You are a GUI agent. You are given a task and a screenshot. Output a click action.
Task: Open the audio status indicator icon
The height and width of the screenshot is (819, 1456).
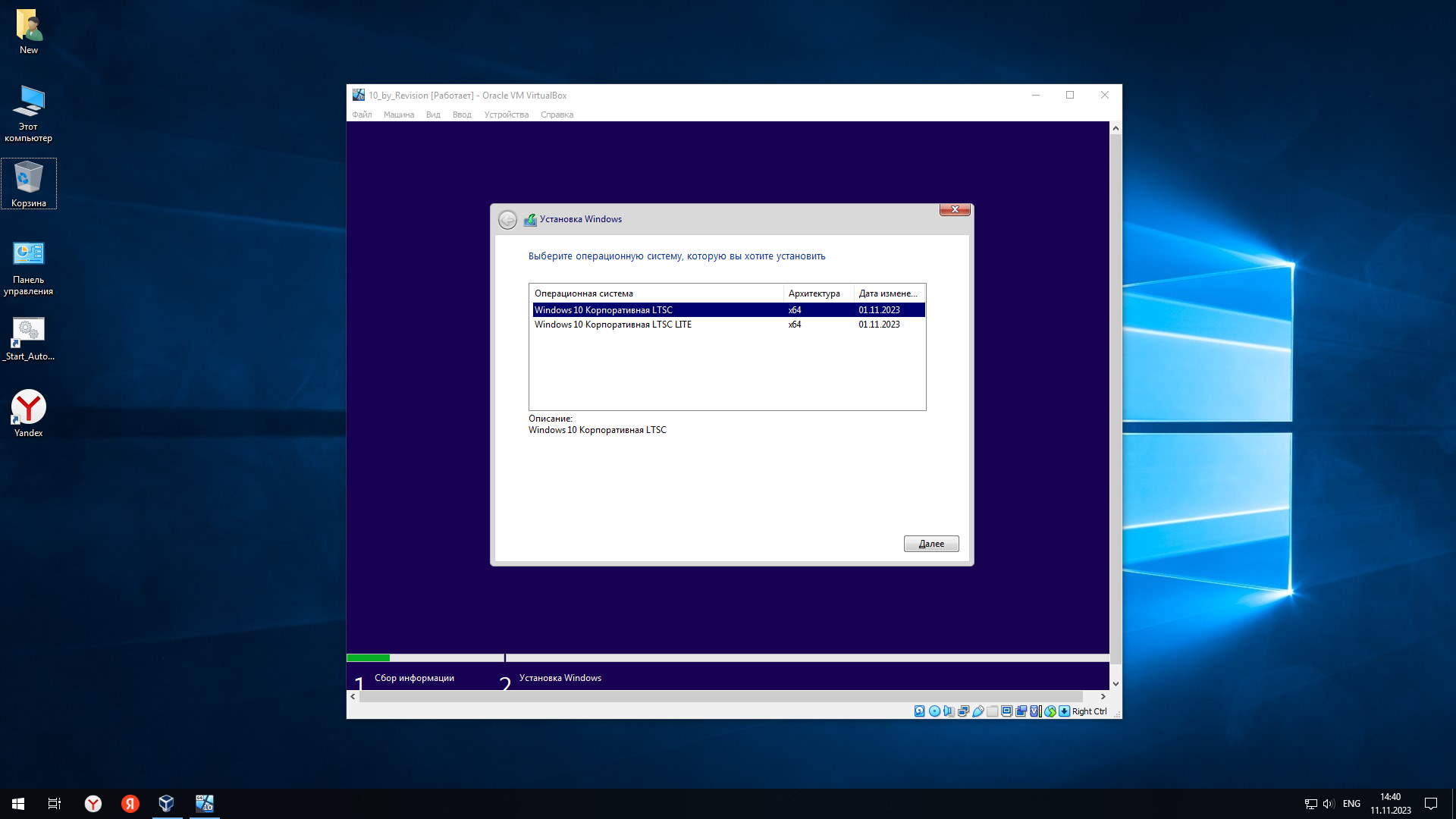949,711
